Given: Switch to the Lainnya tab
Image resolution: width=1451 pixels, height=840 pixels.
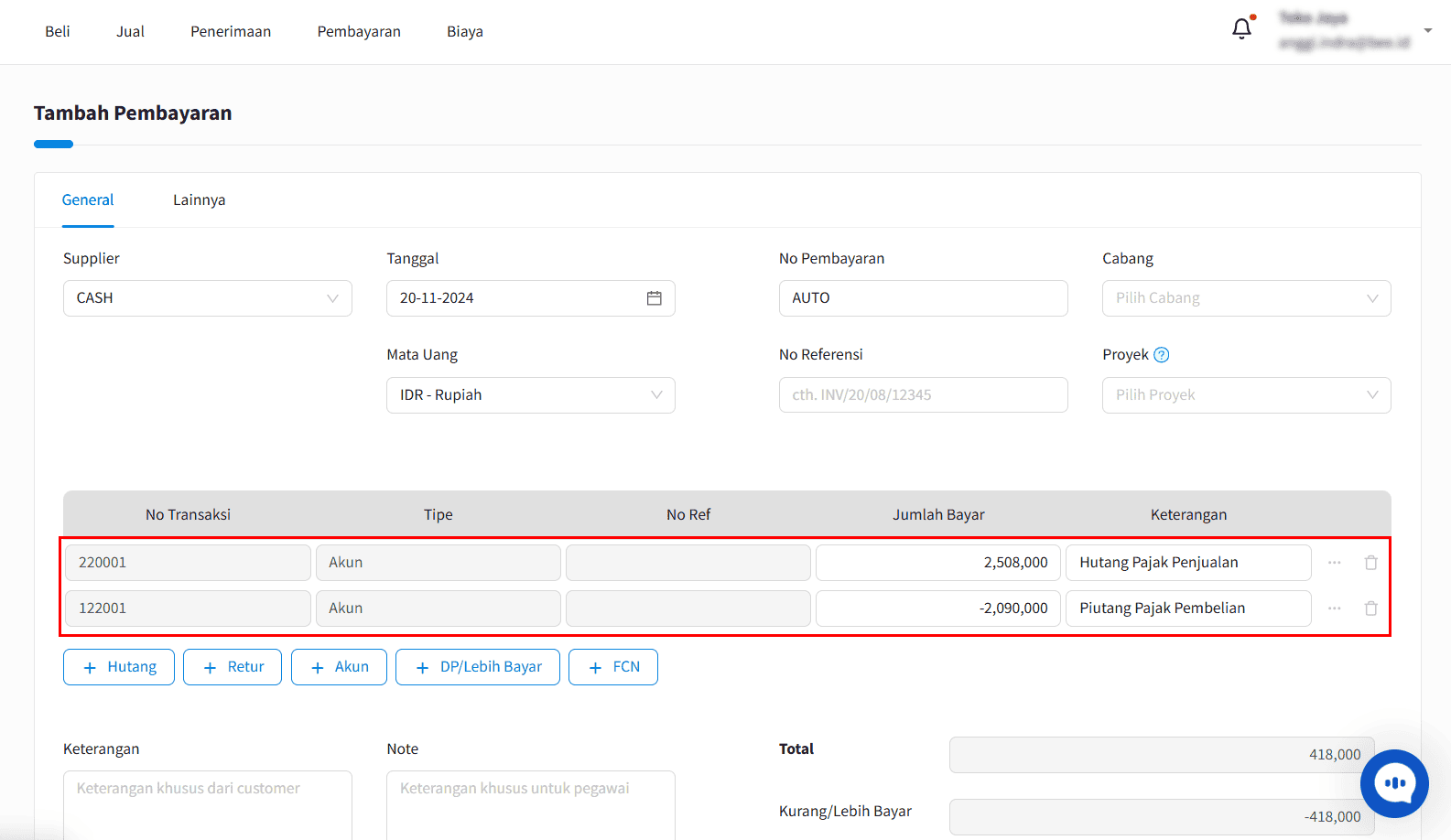Looking at the screenshot, I should (x=200, y=200).
